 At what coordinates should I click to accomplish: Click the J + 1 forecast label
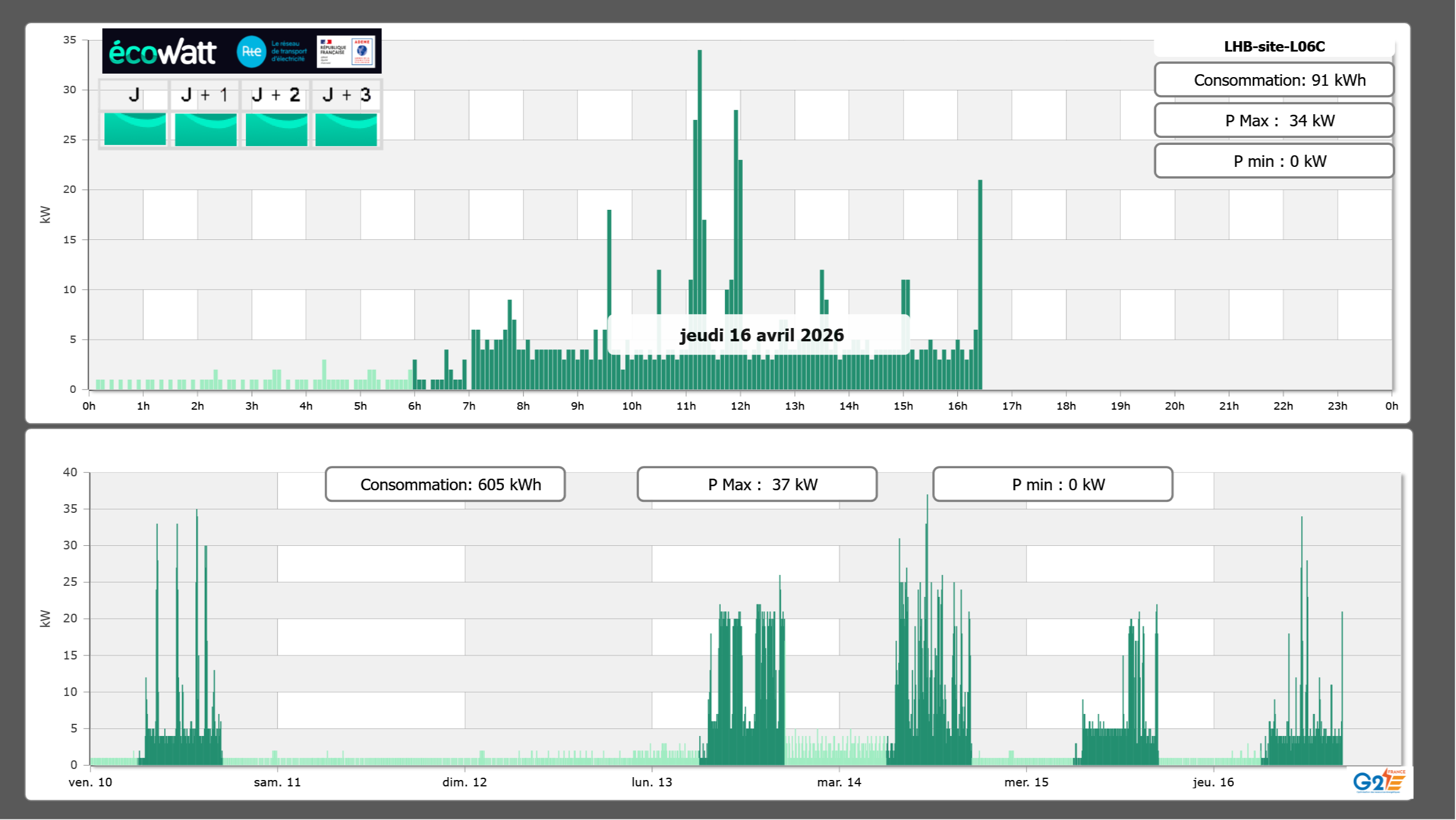pos(204,95)
